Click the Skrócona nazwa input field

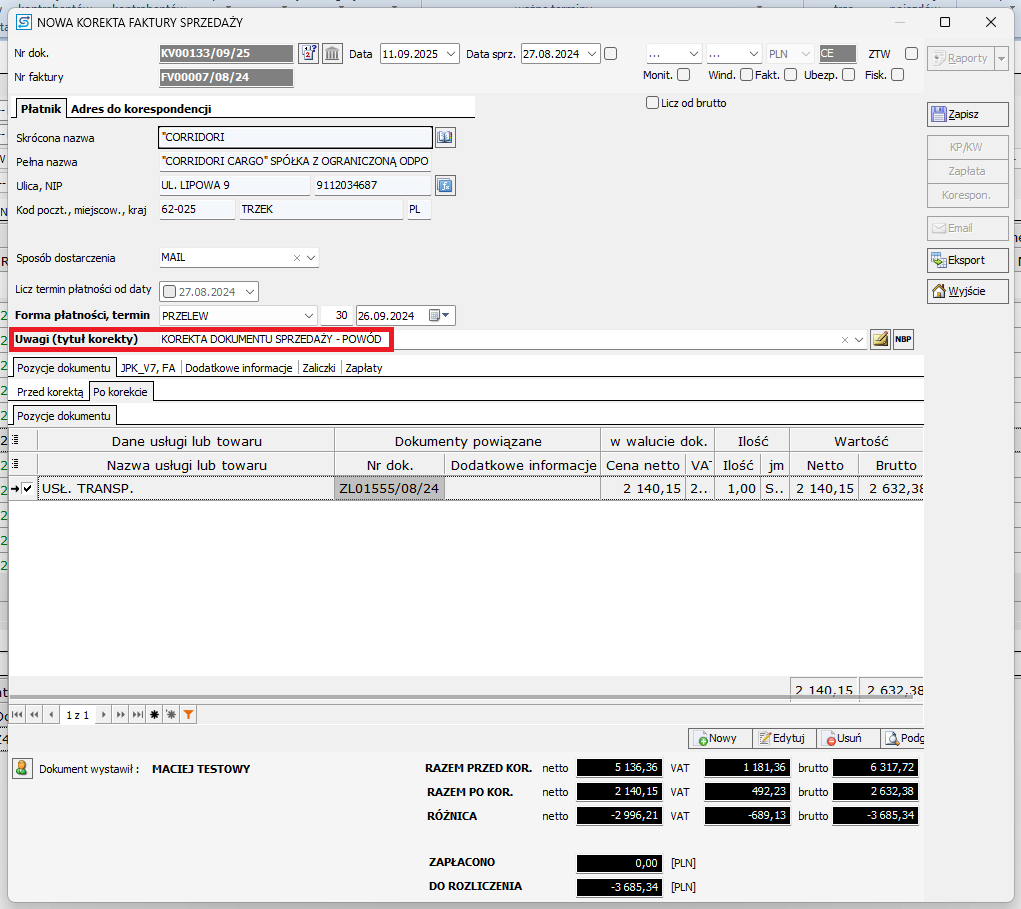click(x=294, y=137)
